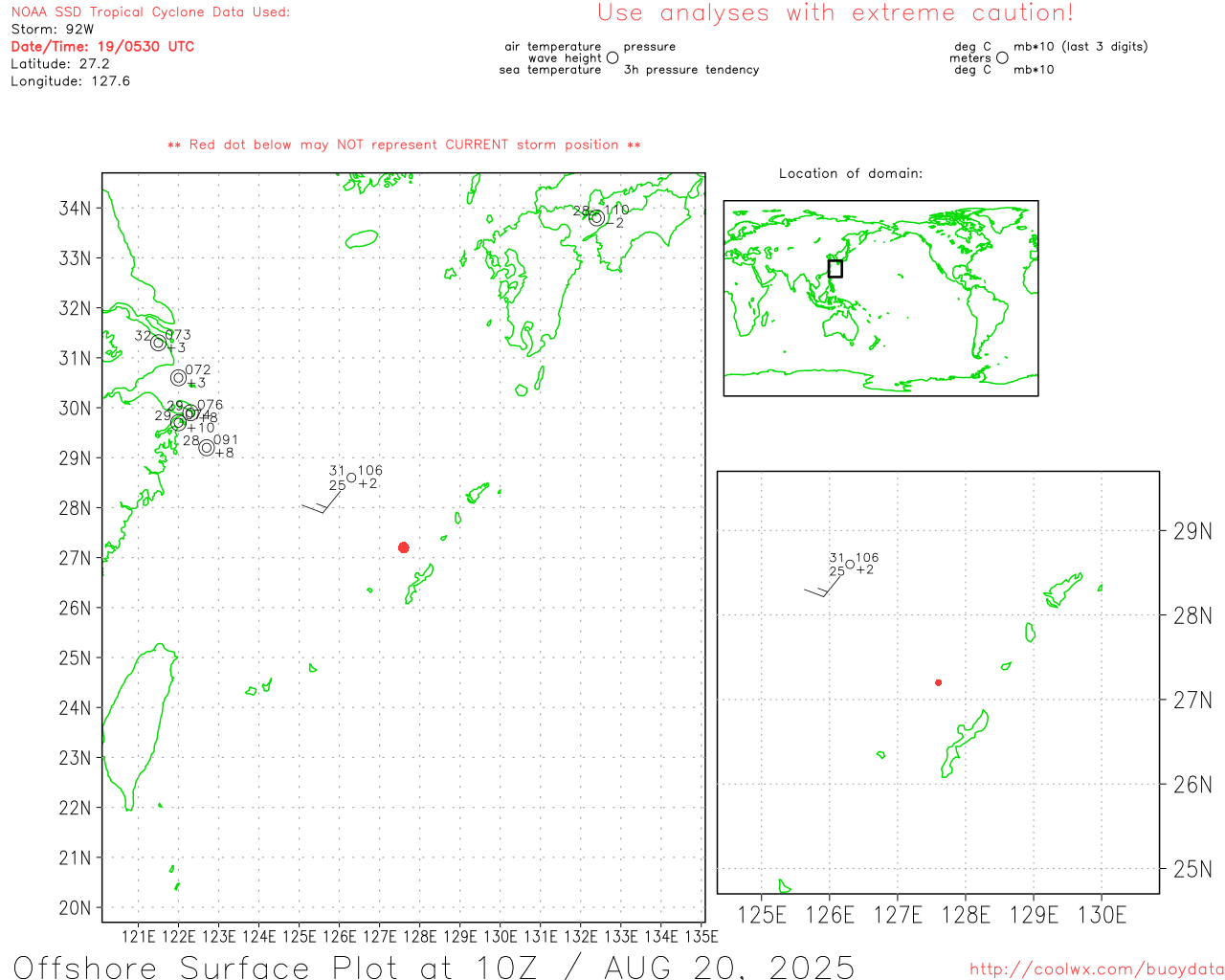Viewport: 1225px width, 980px height.
Task: Open the world locator map thumbnail
Action: point(880,298)
